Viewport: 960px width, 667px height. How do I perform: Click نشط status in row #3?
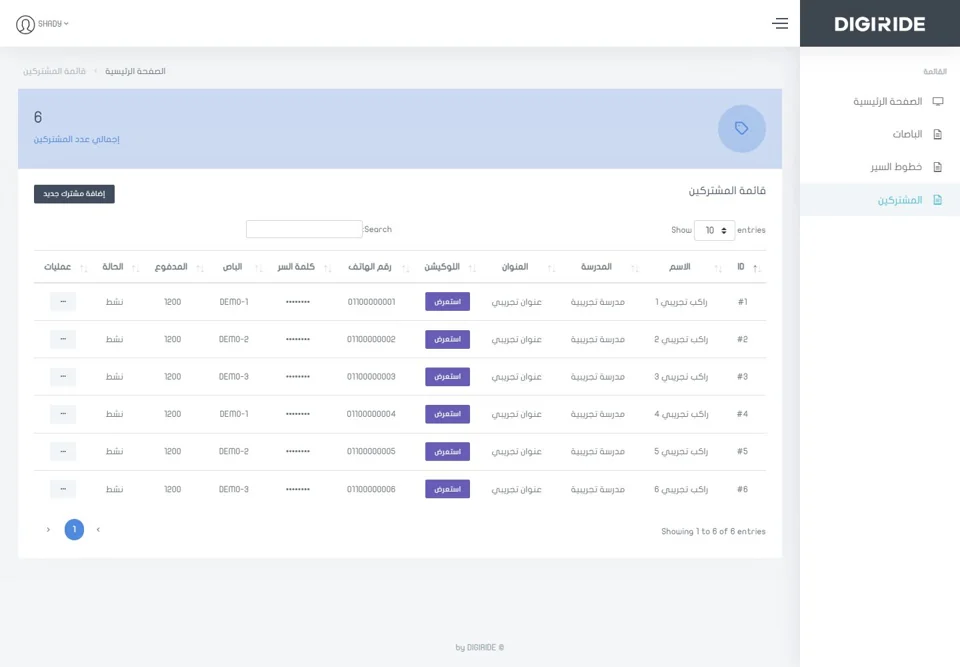coord(114,376)
